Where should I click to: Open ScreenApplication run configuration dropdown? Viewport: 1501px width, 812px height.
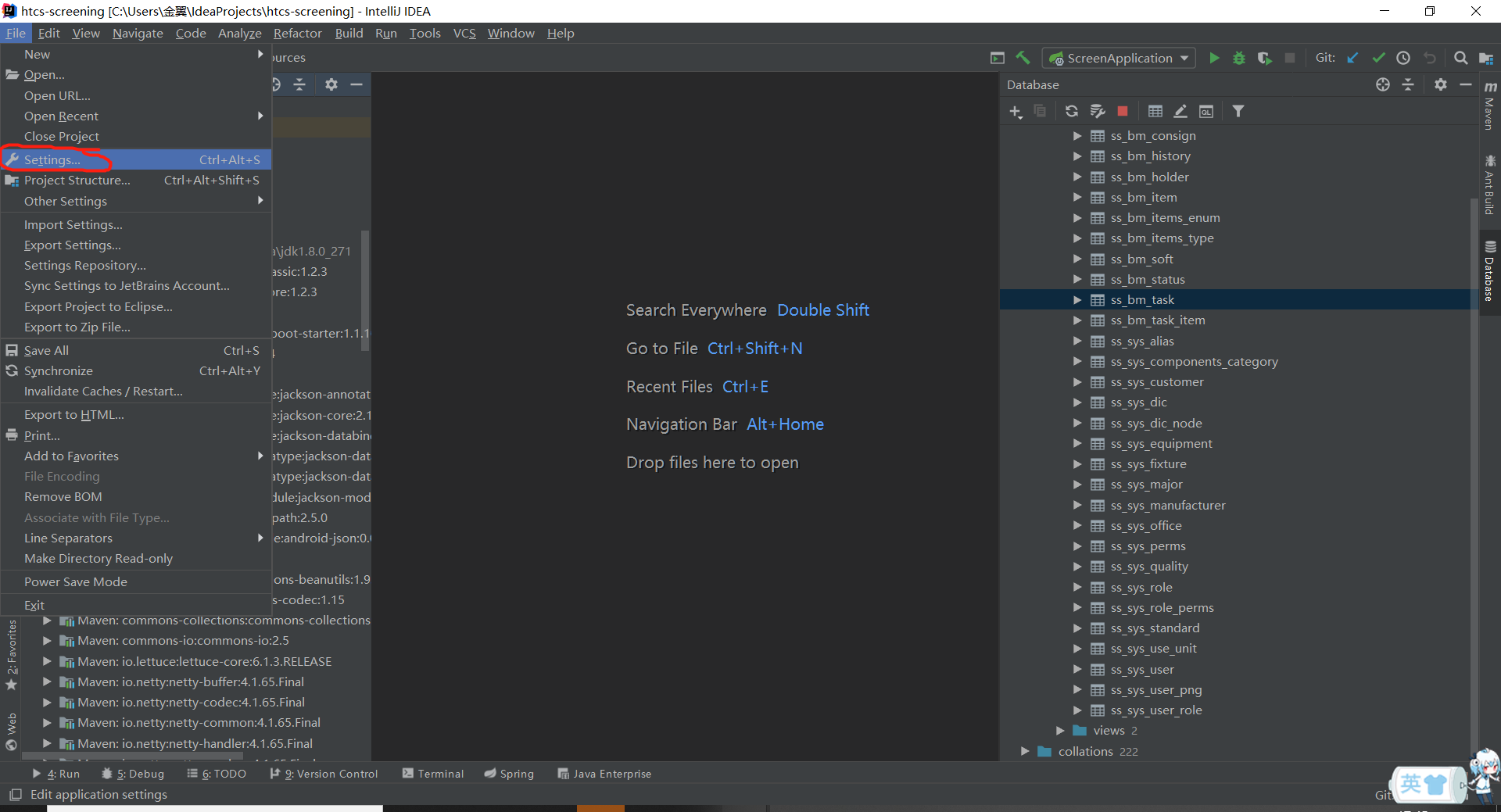pos(1119,58)
